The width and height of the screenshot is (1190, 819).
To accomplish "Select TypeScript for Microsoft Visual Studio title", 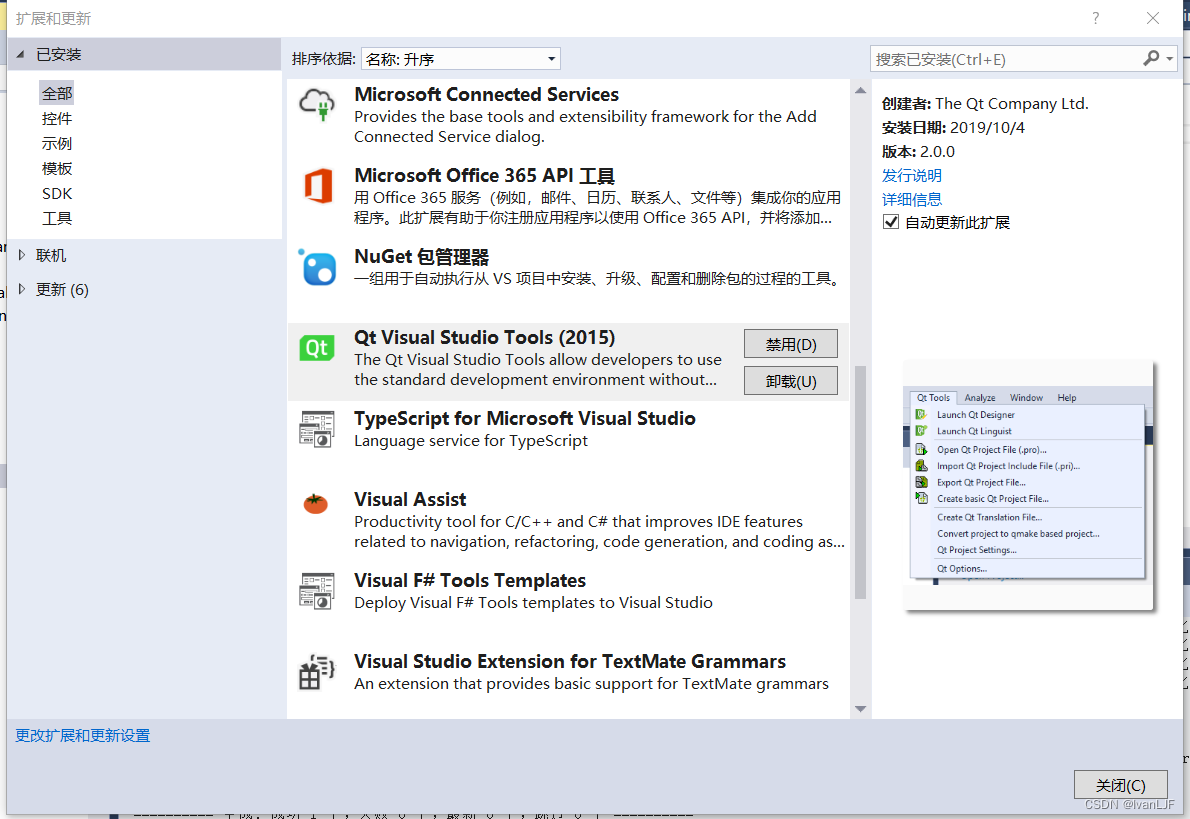I will pyautogui.click(x=524, y=418).
